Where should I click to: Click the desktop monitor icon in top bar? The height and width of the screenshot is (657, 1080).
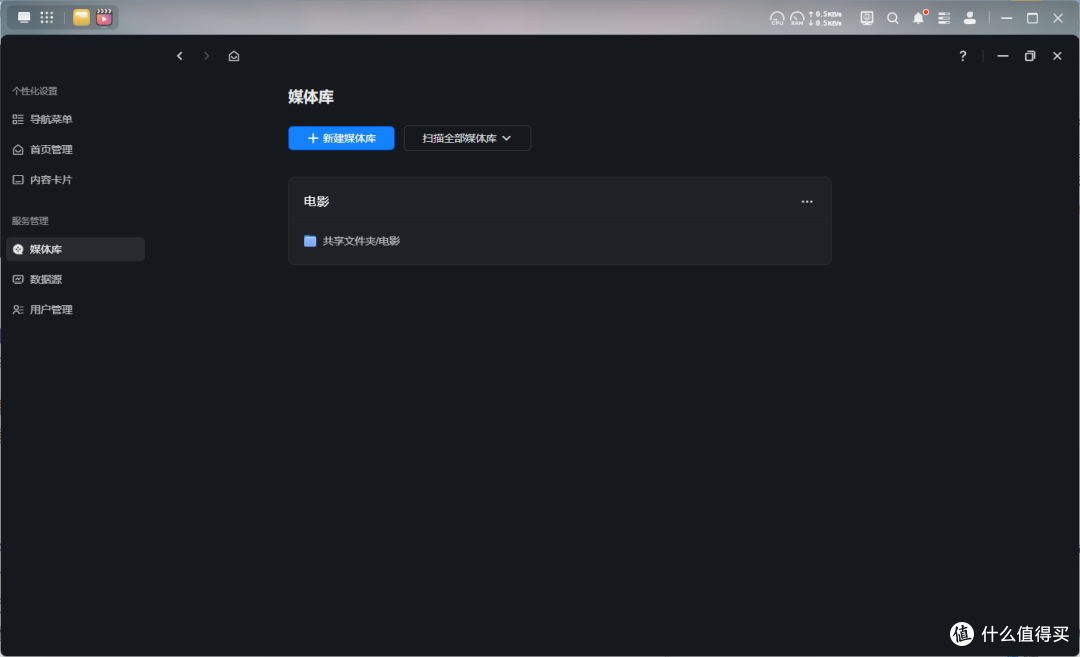[x=24, y=18]
